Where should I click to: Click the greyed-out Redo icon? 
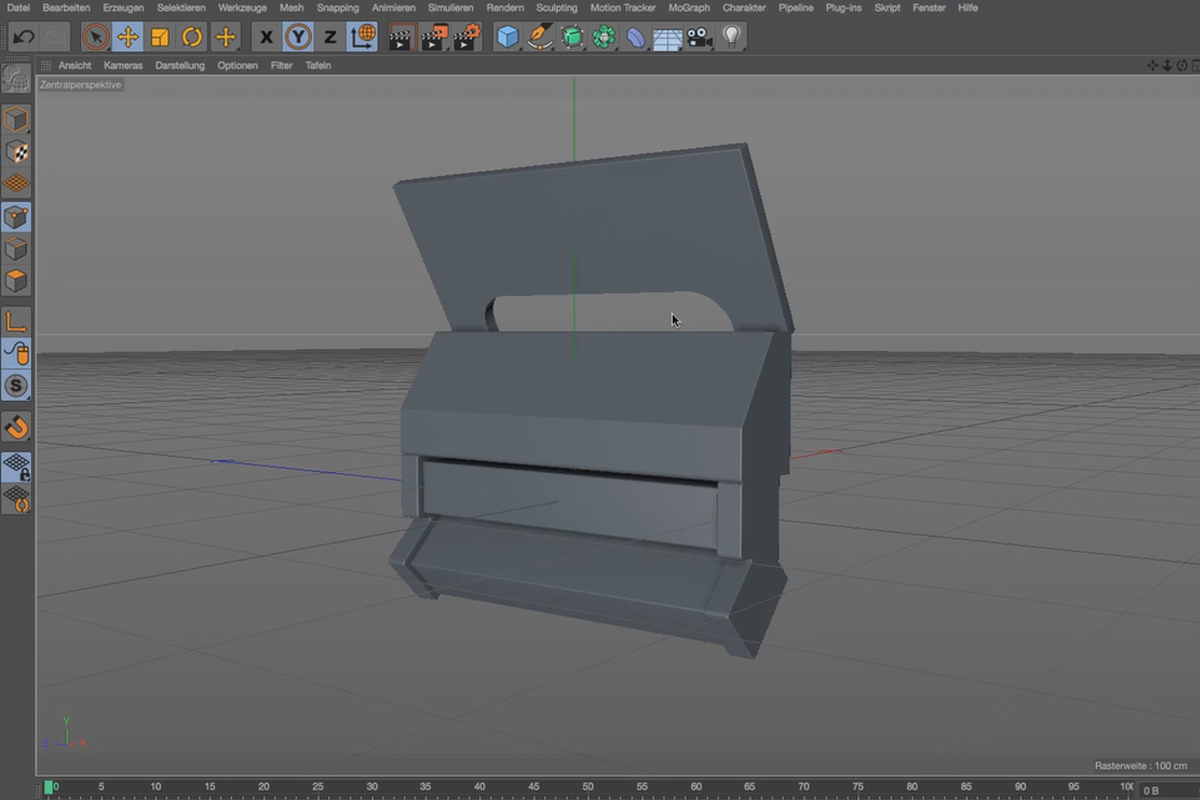click(x=55, y=38)
